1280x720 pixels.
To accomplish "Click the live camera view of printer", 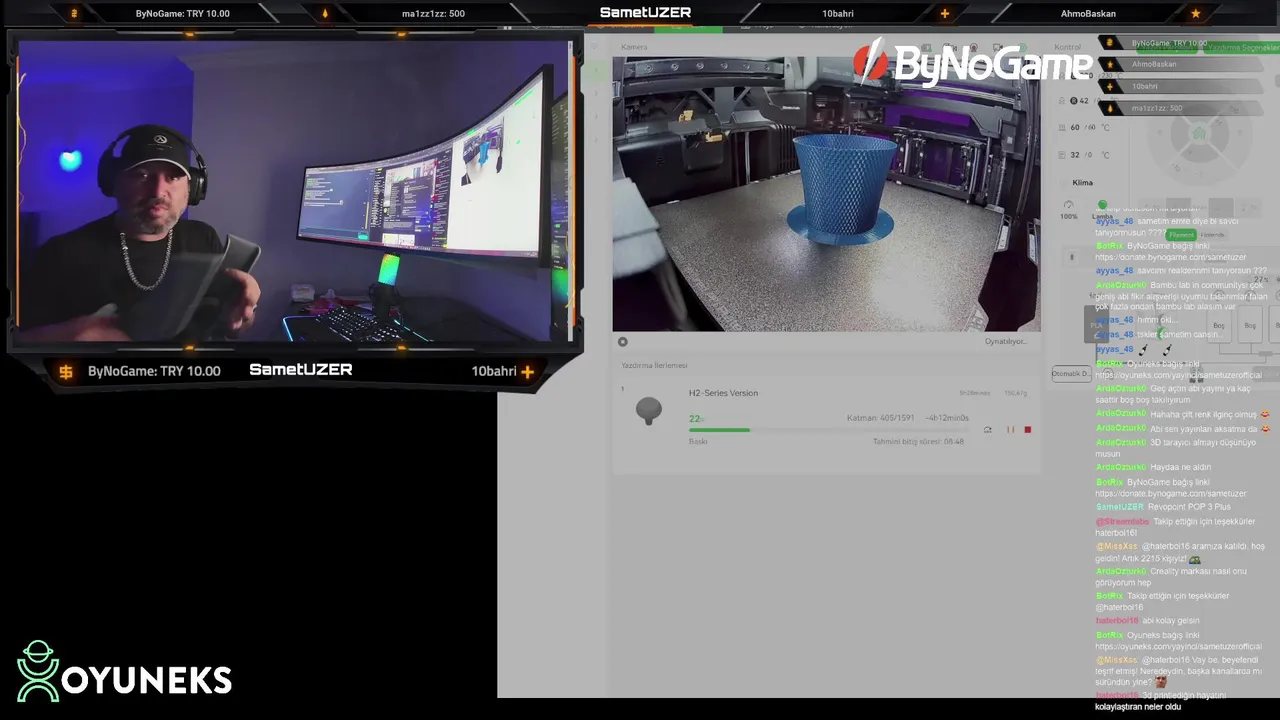I will (x=826, y=194).
